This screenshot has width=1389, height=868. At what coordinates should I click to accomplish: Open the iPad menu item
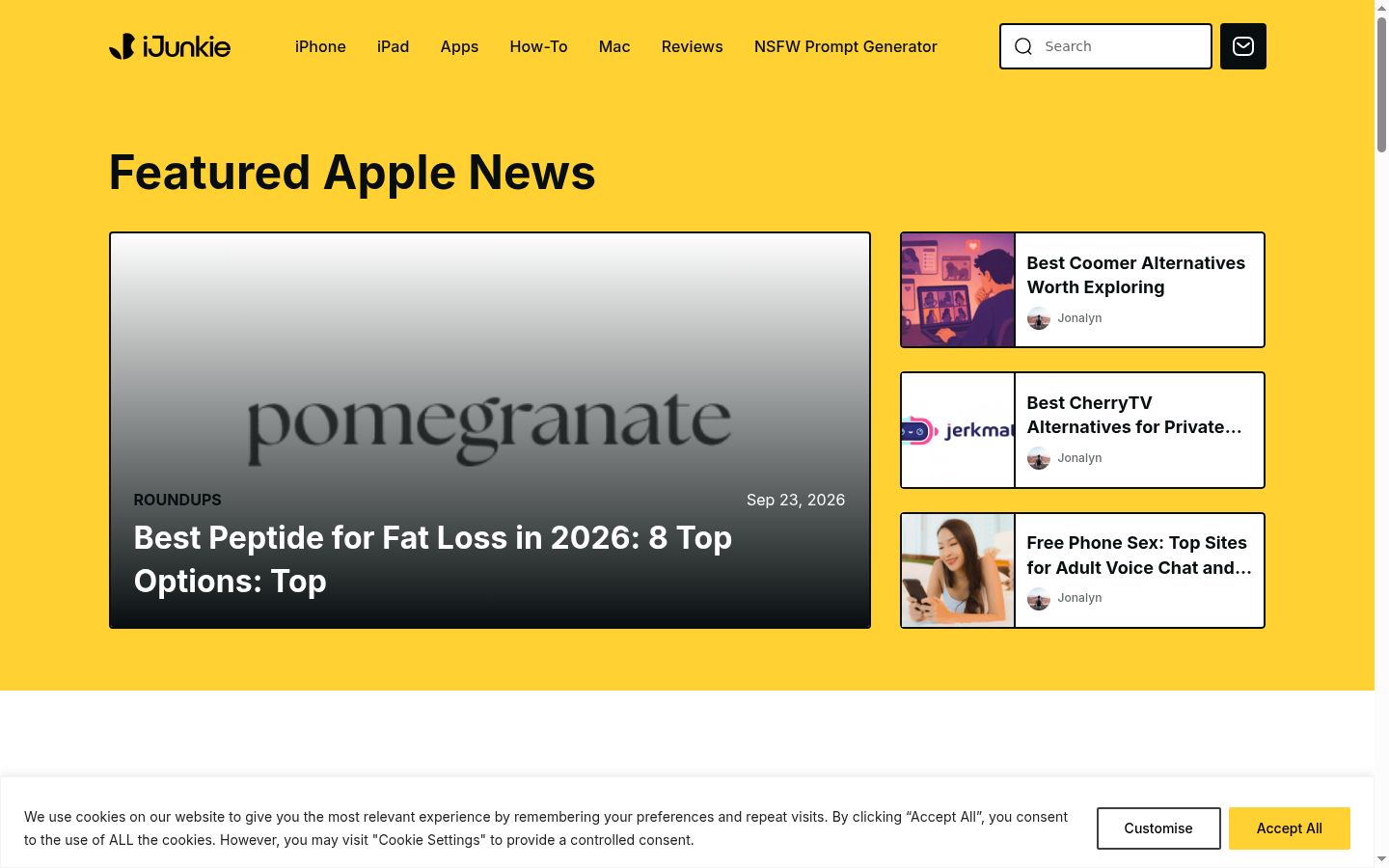394,46
